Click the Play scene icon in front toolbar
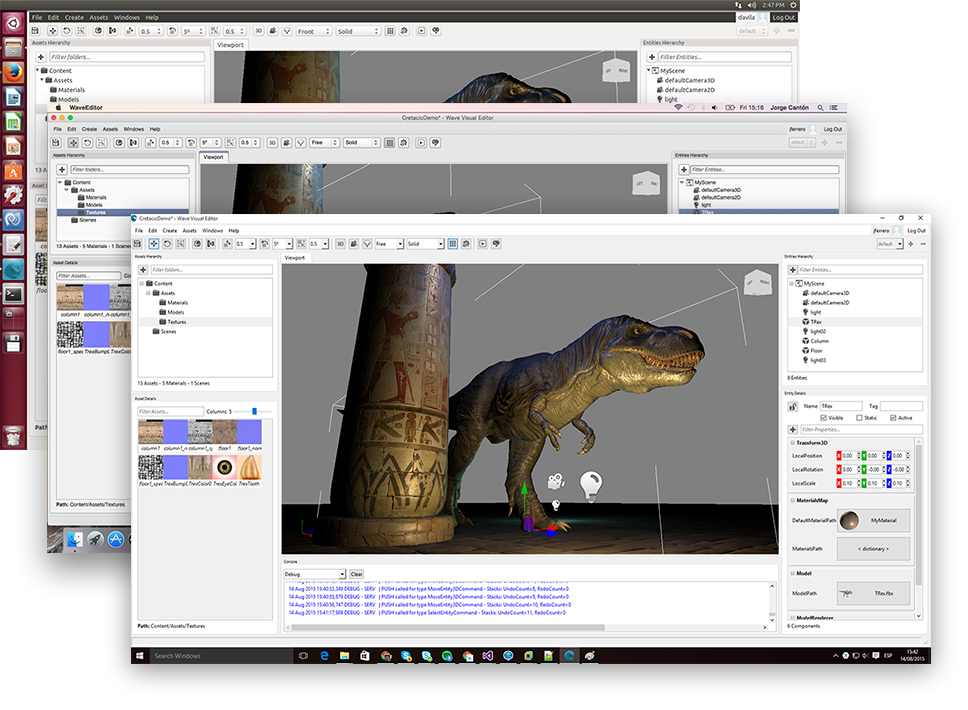 [x=483, y=244]
